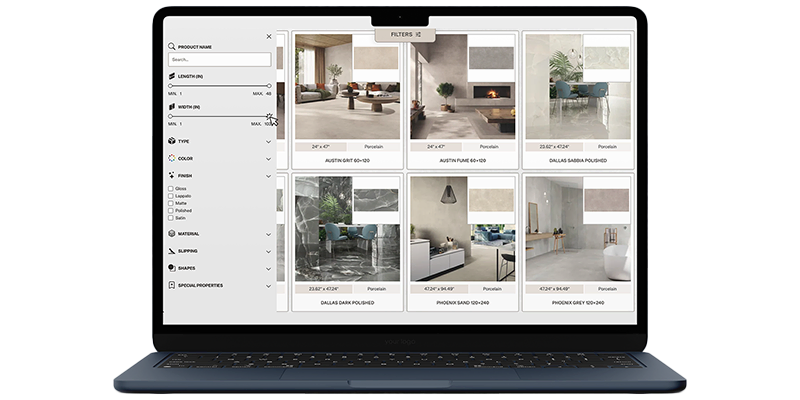Viewport: 800px width, 400px height.
Task: Click the Shapes filter icon
Action: click(172, 268)
